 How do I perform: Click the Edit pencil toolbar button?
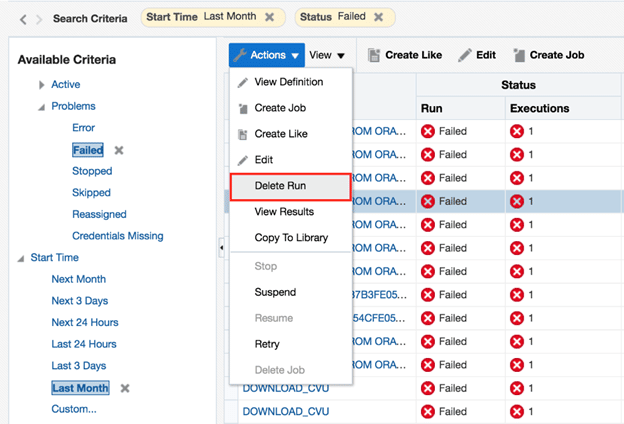point(477,55)
